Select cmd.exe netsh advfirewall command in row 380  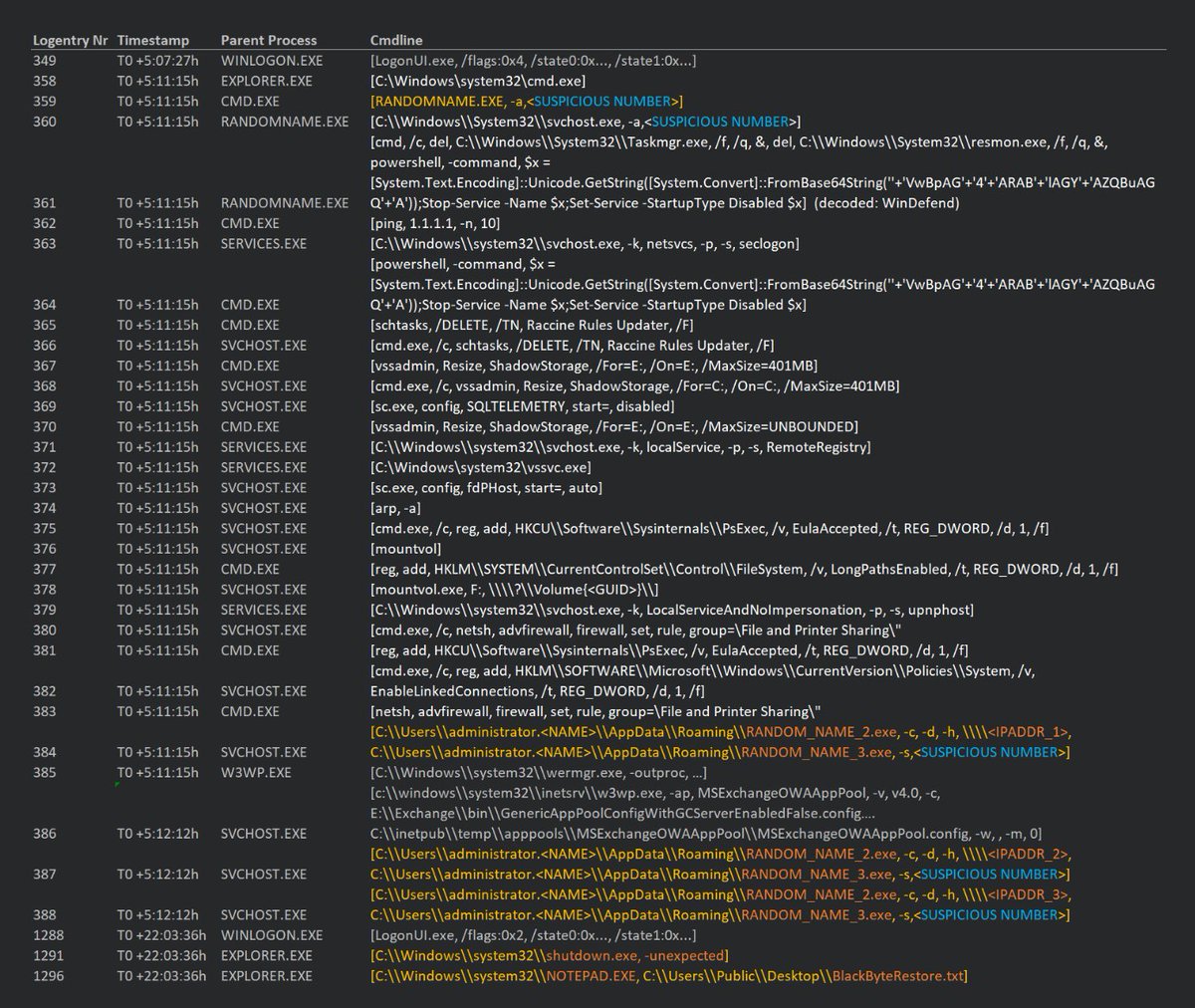coord(636,631)
